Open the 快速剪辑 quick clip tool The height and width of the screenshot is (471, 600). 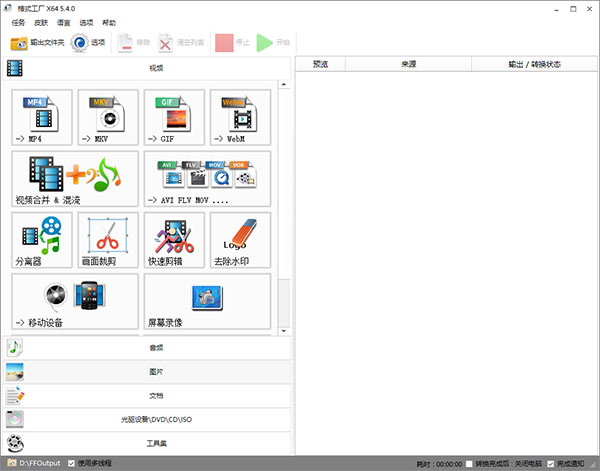tap(174, 240)
